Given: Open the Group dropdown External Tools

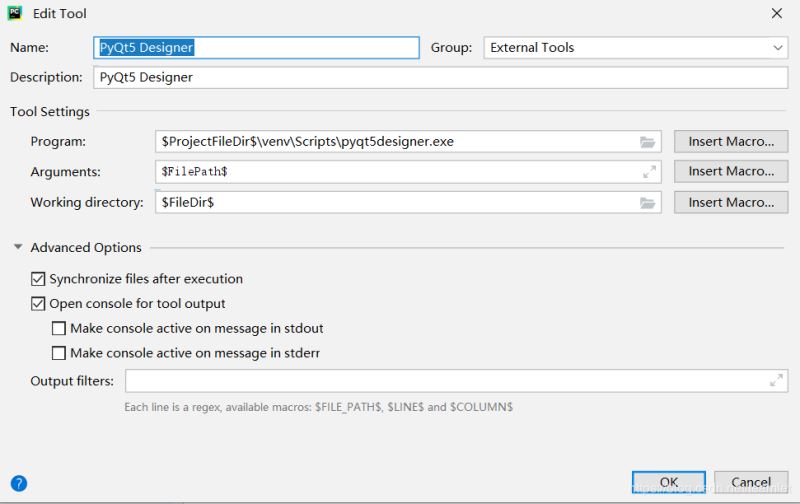Looking at the screenshot, I should [x=636, y=47].
